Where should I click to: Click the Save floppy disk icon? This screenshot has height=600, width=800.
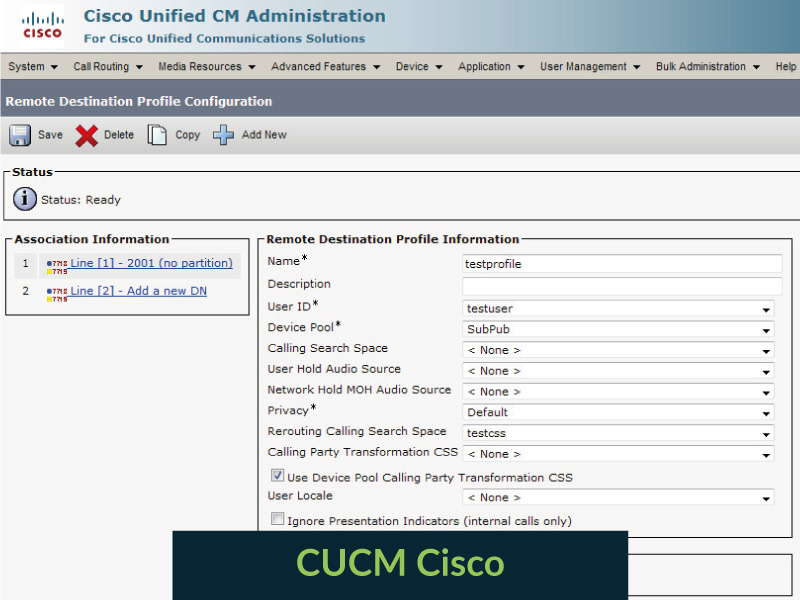20,135
